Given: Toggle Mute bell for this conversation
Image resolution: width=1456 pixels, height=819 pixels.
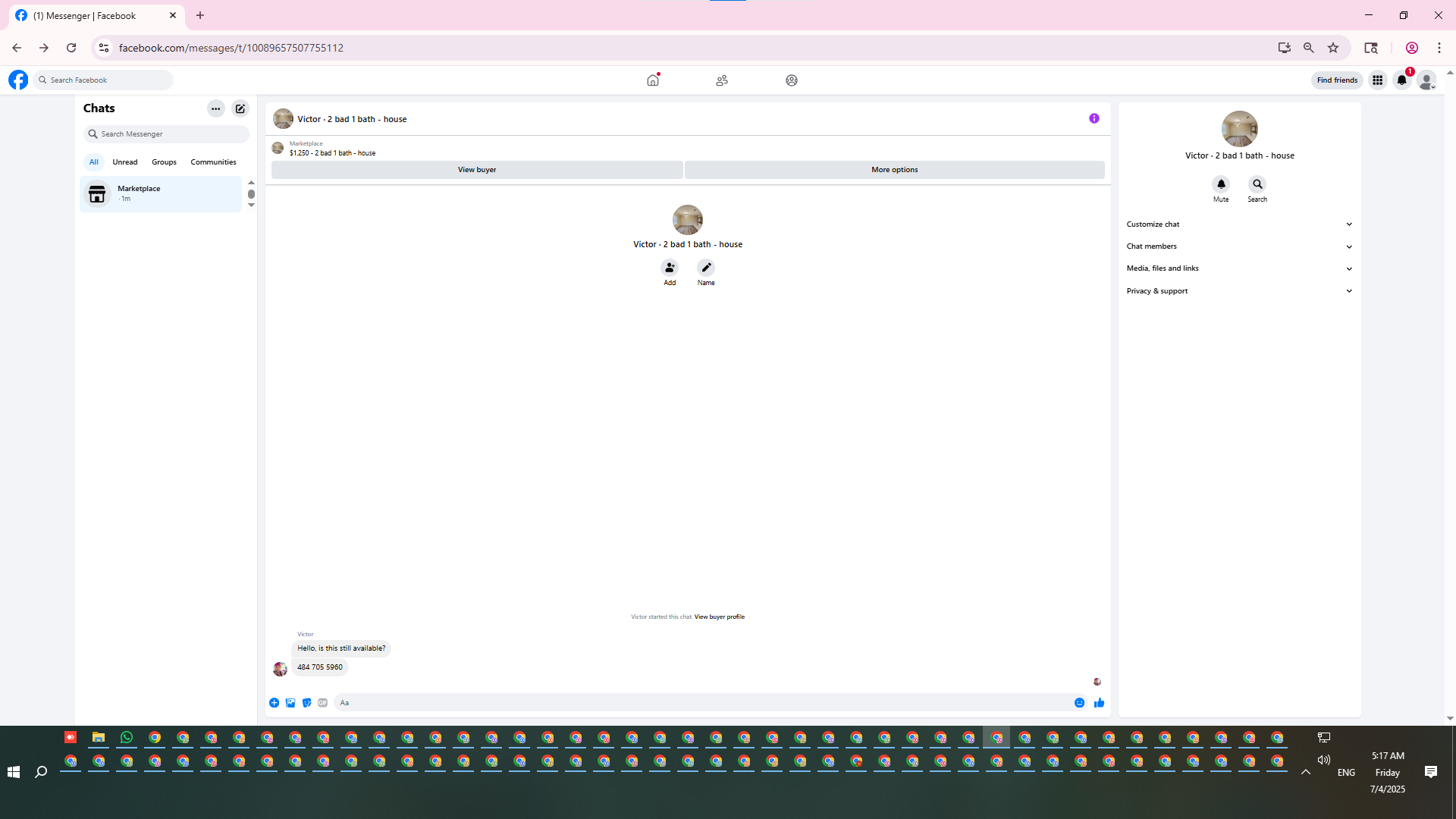Looking at the screenshot, I should [1221, 184].
